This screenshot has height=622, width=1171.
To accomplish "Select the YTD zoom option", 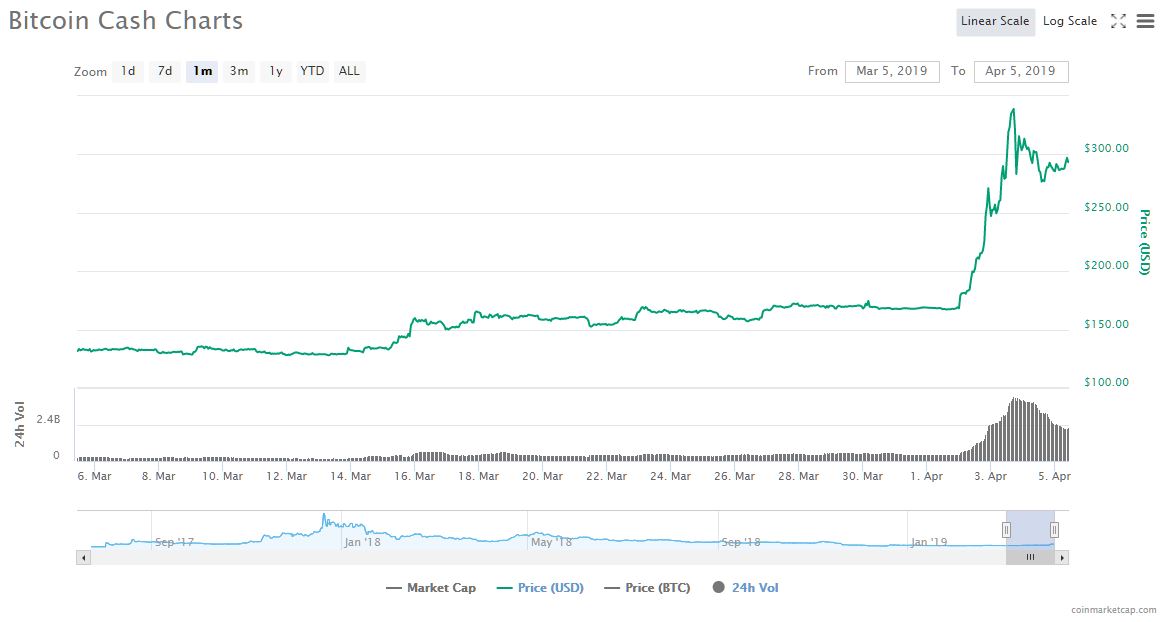I will pos(312,71).
